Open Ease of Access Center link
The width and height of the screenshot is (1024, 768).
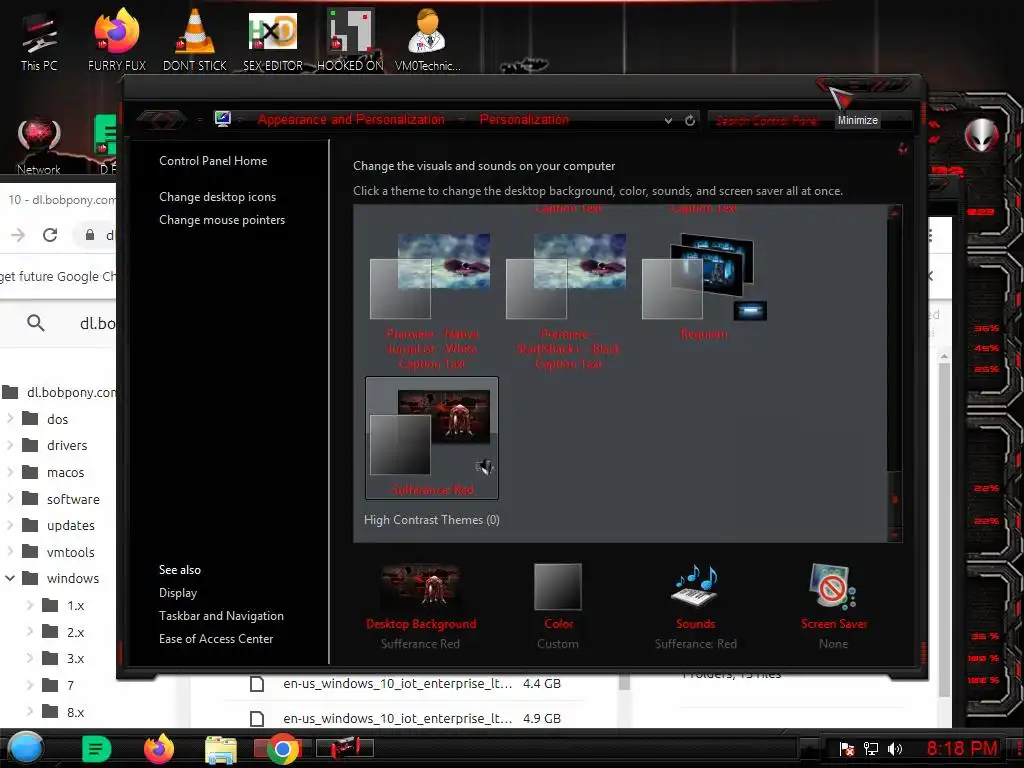click(216, 639)
